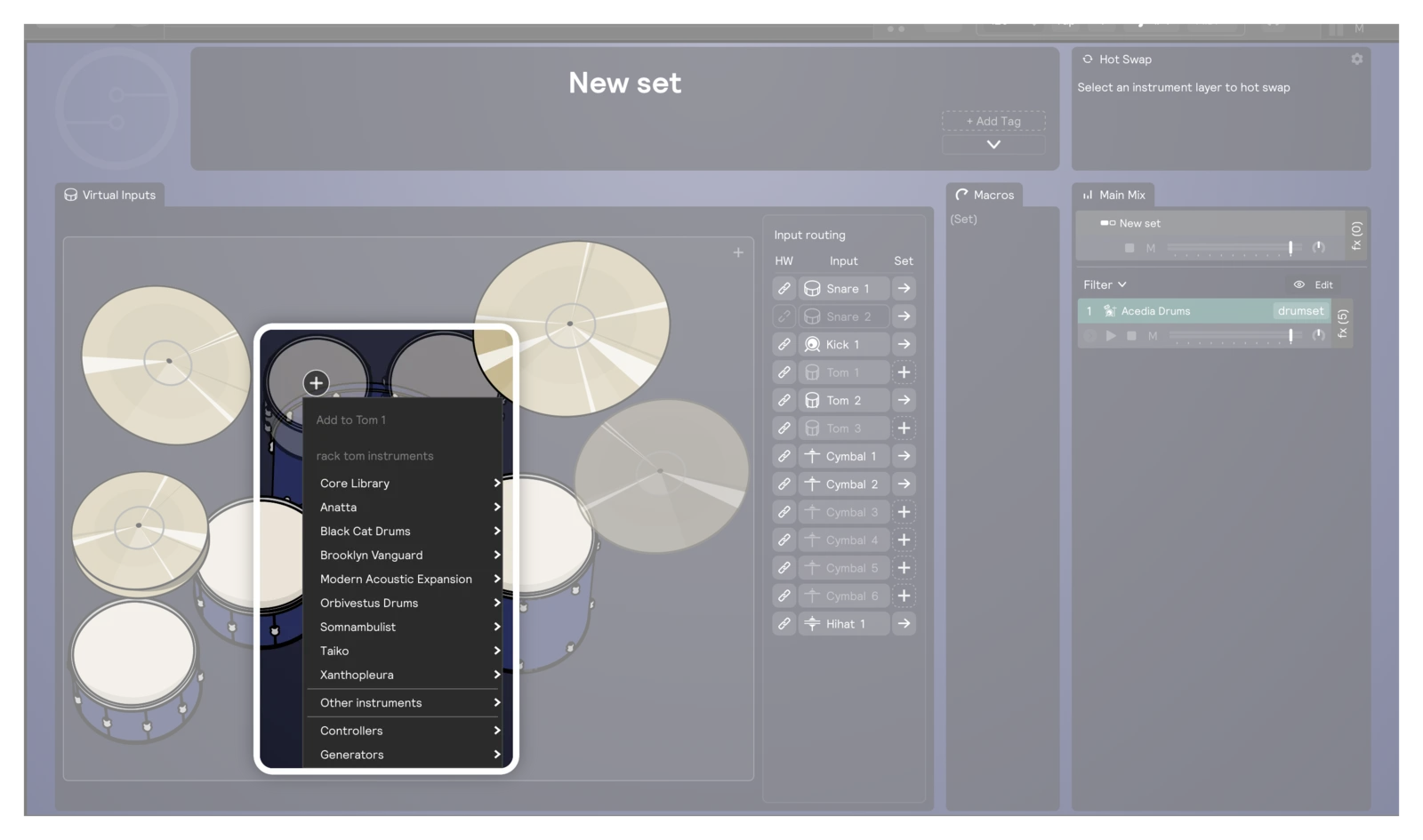
Task: Click pan knob on Acedia Drums
Action: 1319,335
